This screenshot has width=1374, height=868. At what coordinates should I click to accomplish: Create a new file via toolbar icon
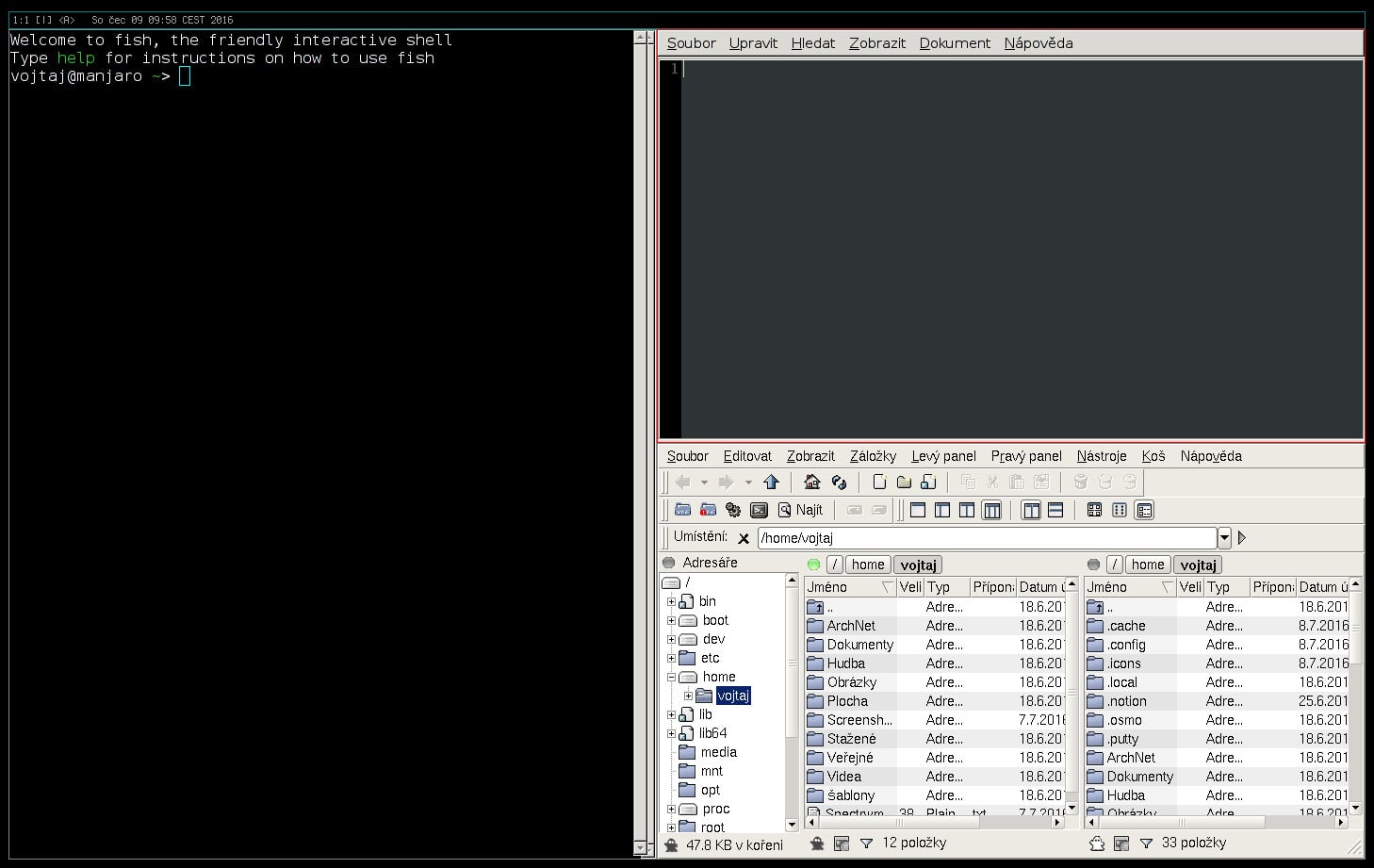(x=879, y=483)
